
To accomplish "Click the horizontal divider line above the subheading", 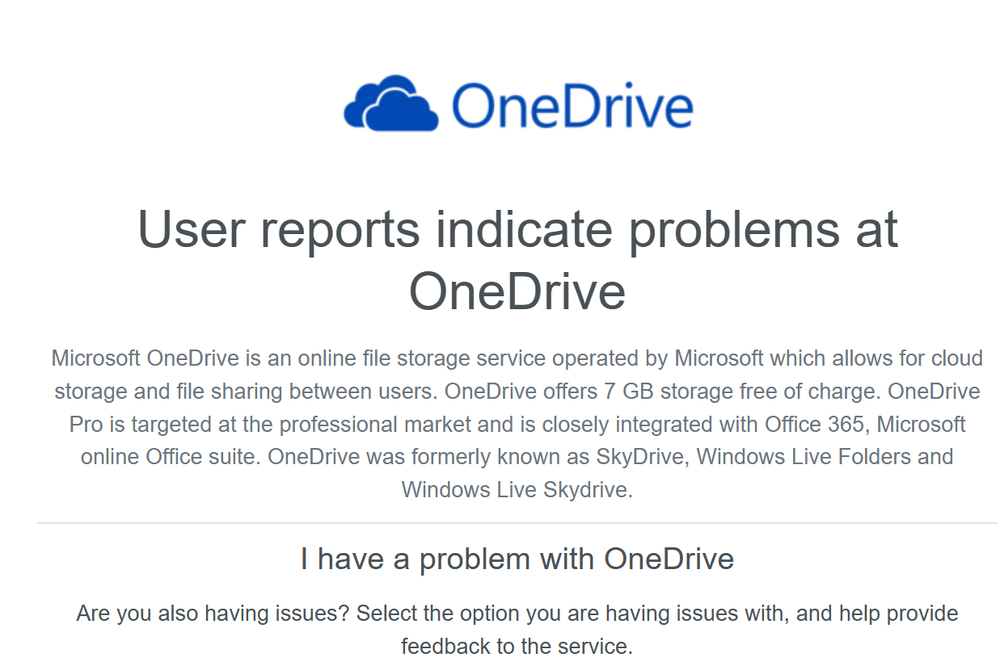I will coord(517,523).
